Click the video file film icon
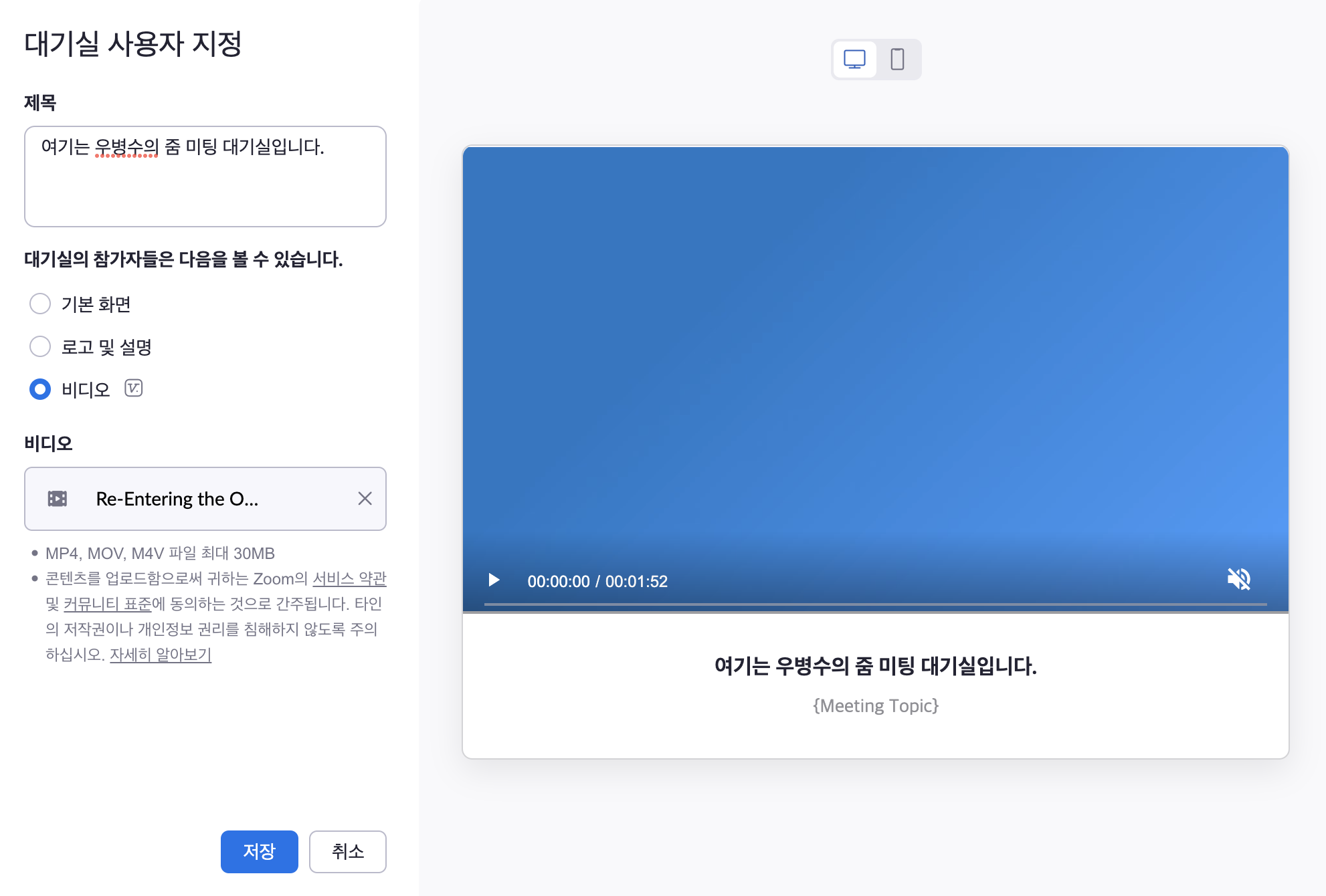Screen dimensions: 1326x896 click(x=58, y=499)
